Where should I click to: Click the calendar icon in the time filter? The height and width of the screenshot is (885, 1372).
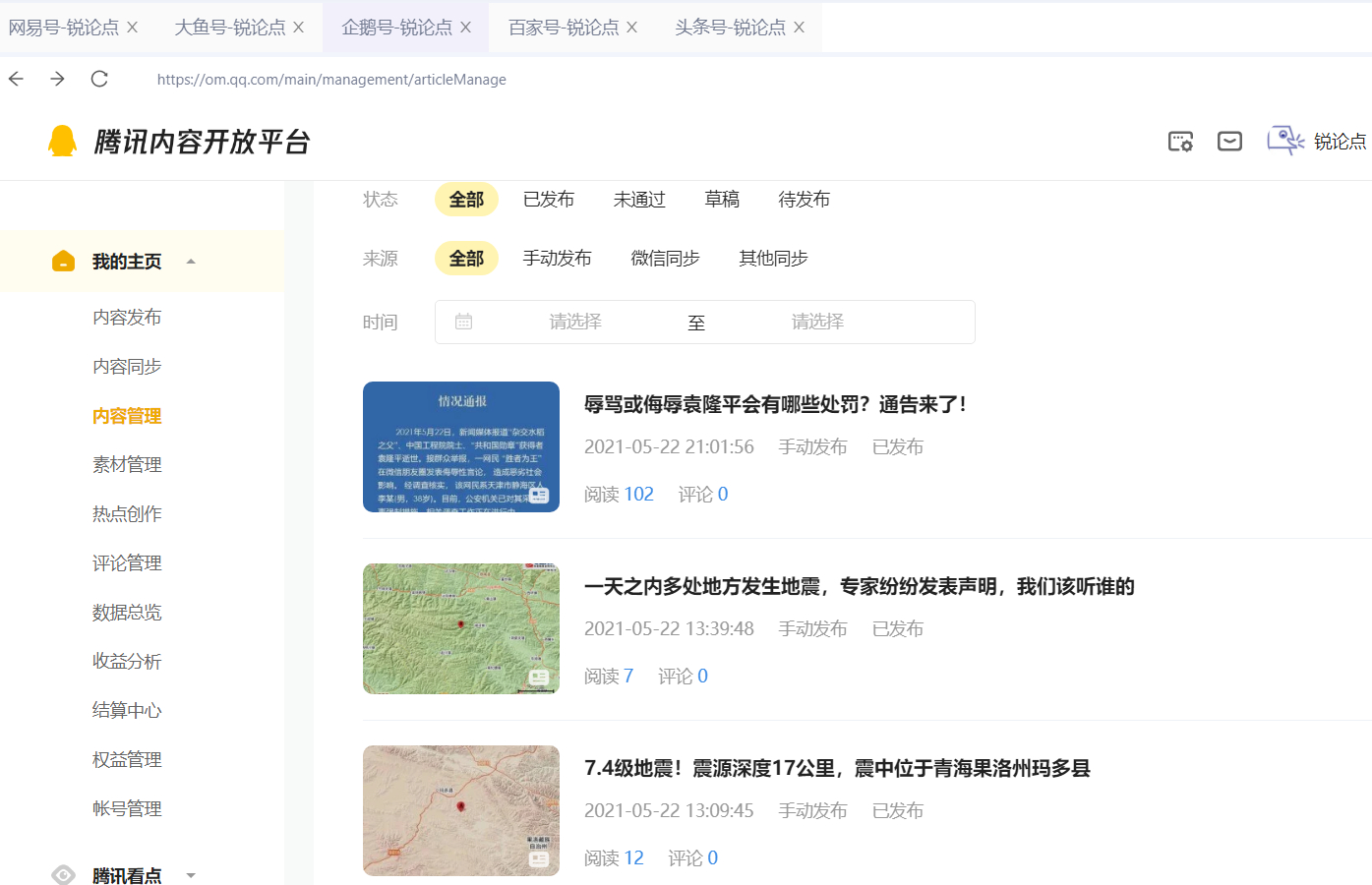pyautogui.click(x=462, y=322)
